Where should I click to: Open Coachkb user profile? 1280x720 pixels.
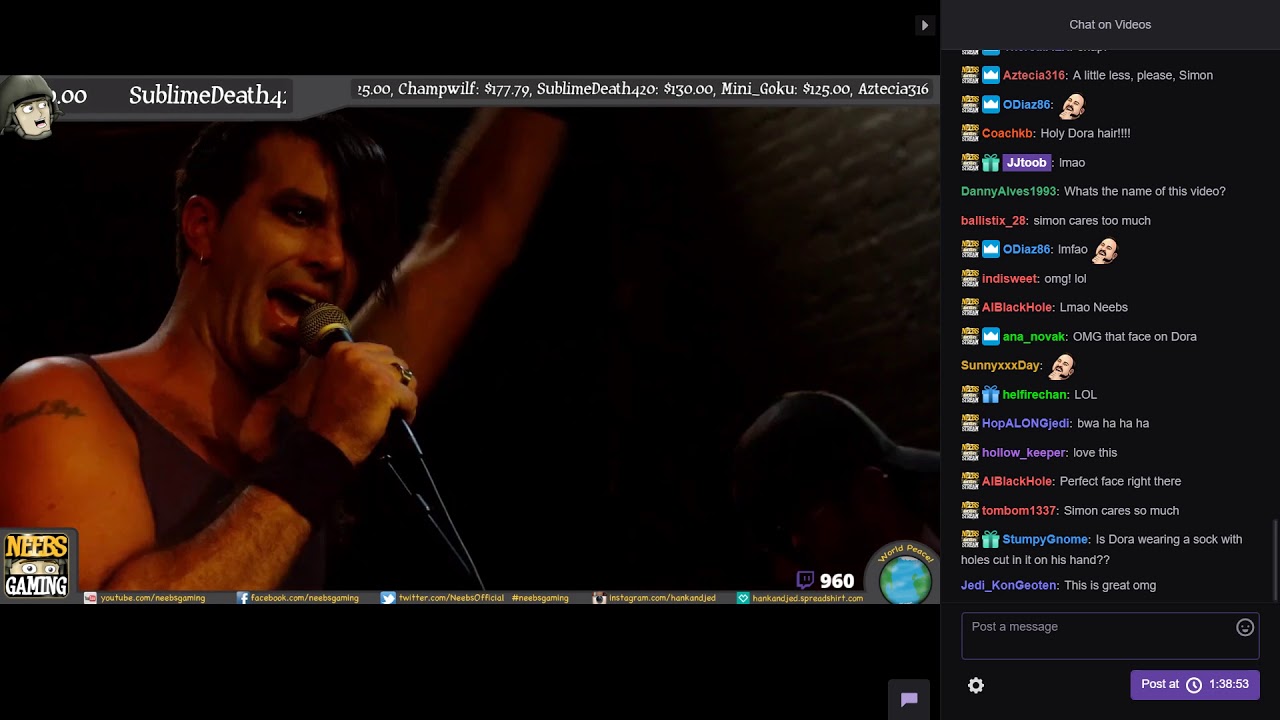[x=1007, y=133]
